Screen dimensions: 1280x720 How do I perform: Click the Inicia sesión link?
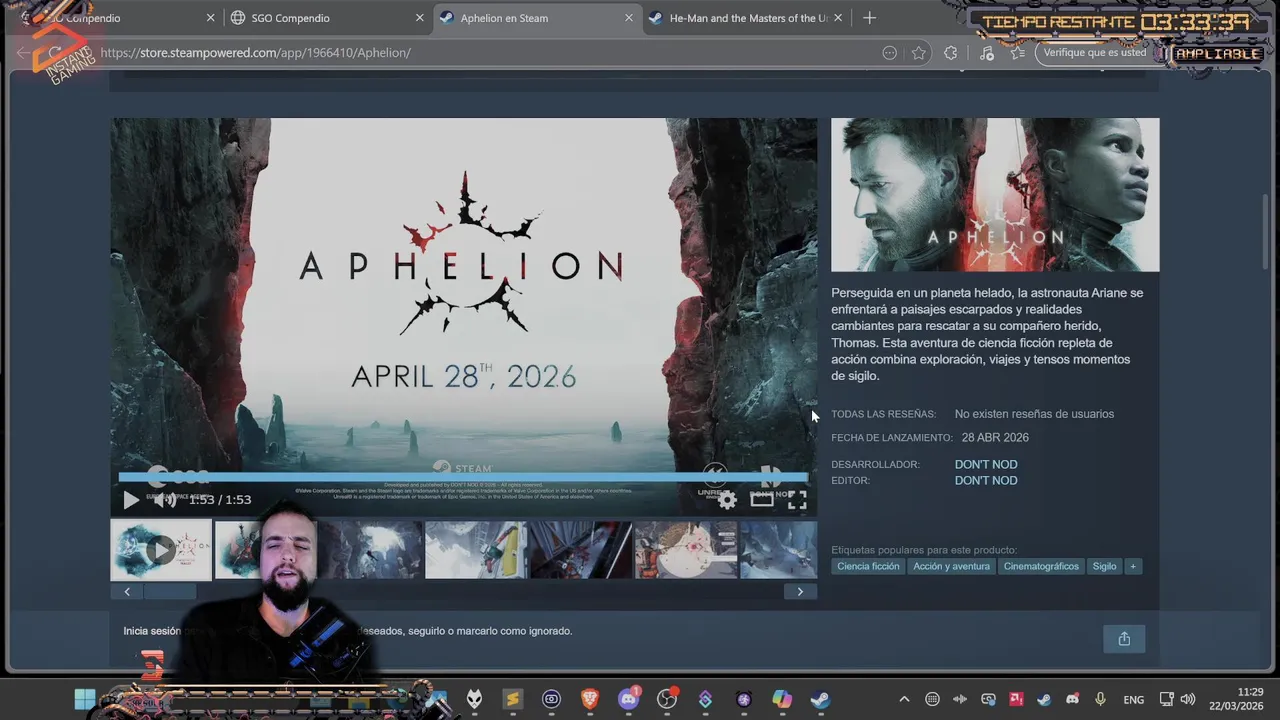point(152,631)
